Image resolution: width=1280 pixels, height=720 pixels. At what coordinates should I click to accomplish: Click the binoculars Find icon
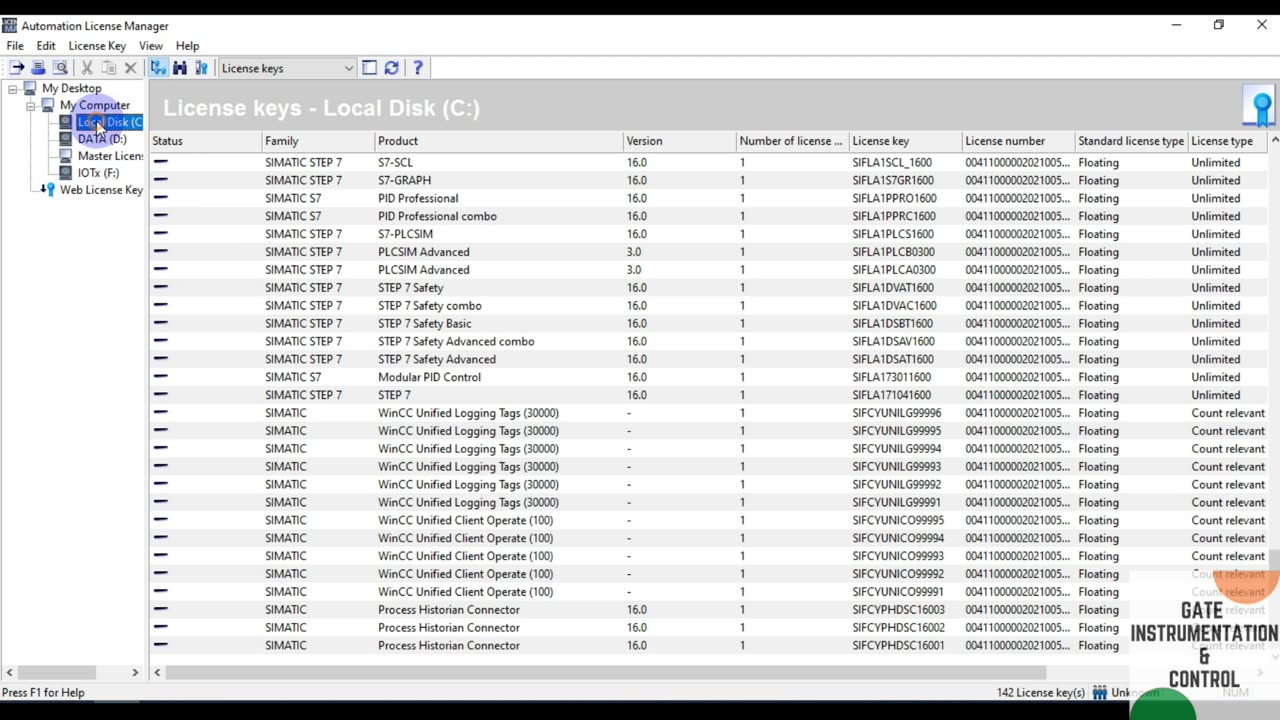point(180,68)
